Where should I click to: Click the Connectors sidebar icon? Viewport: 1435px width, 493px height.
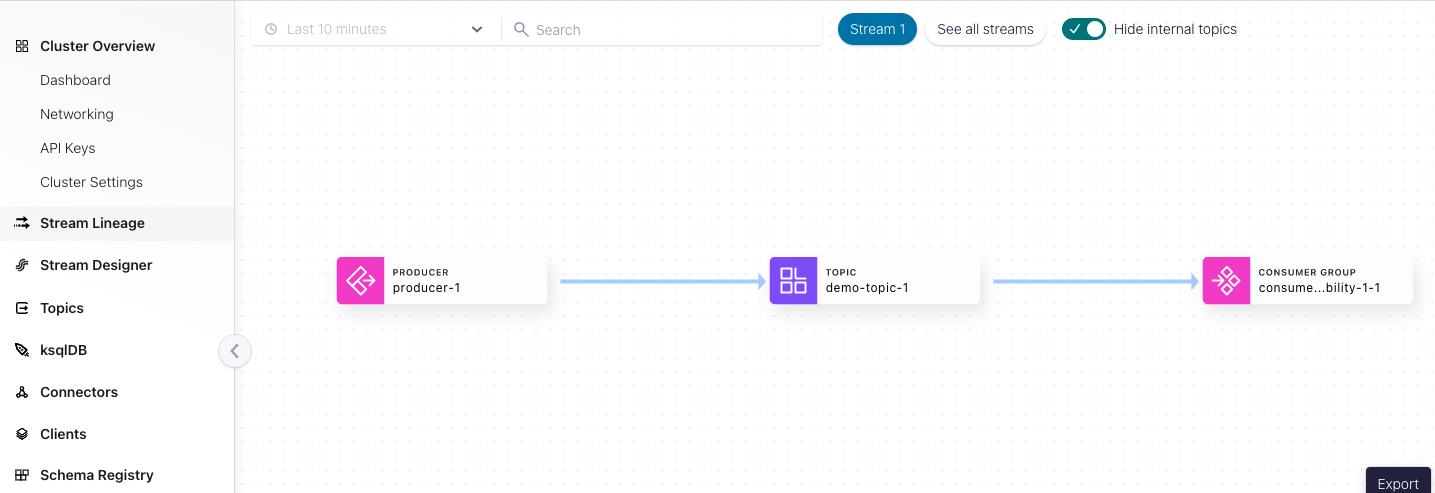pos(22,392)
